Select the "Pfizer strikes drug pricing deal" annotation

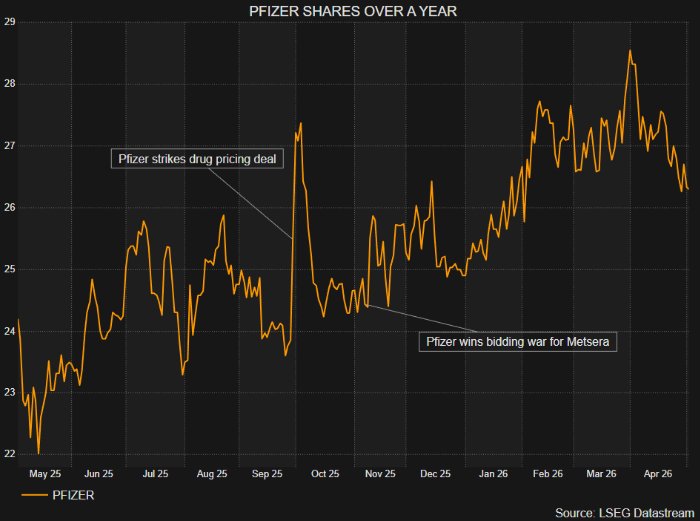tap(197, 158)
